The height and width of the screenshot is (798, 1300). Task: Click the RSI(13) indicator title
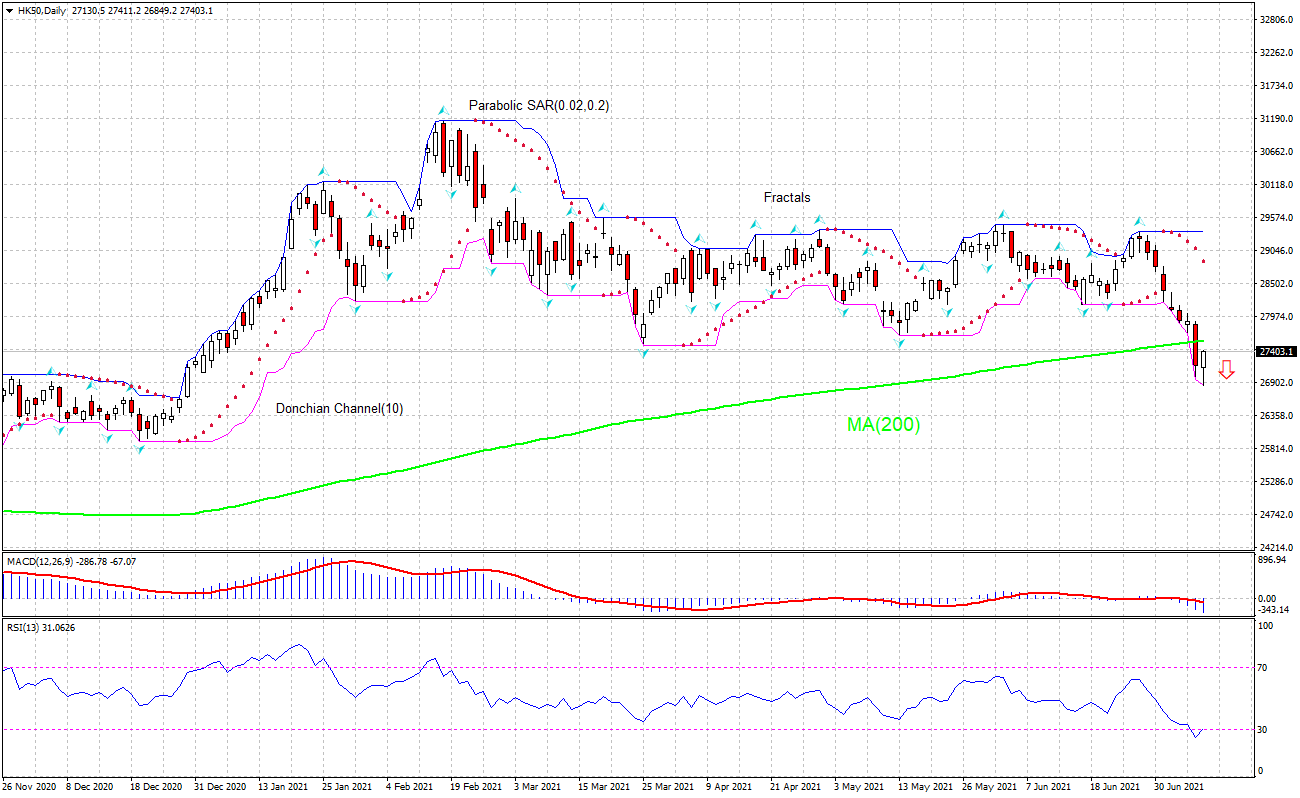click(22, 627)
